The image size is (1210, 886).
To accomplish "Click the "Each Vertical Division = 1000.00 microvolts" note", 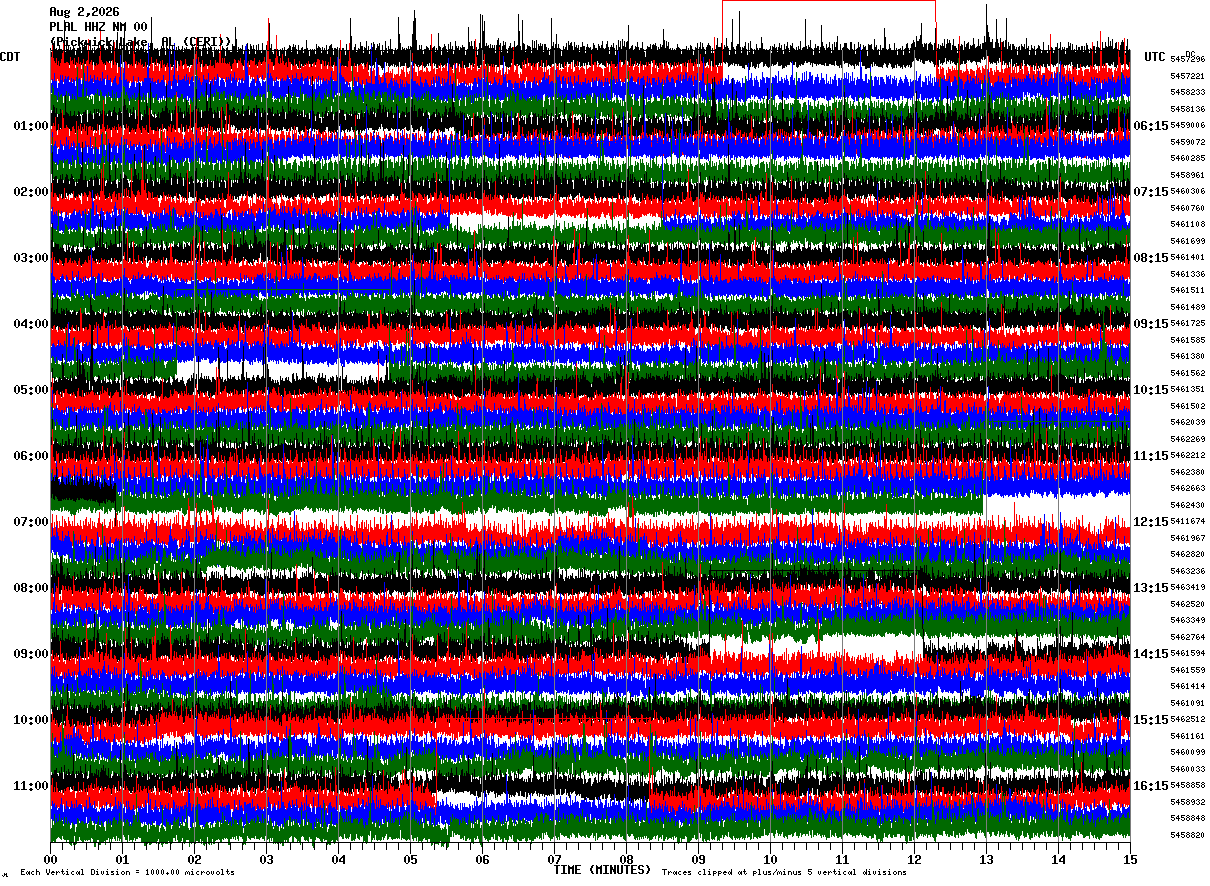I will [127, 873].
